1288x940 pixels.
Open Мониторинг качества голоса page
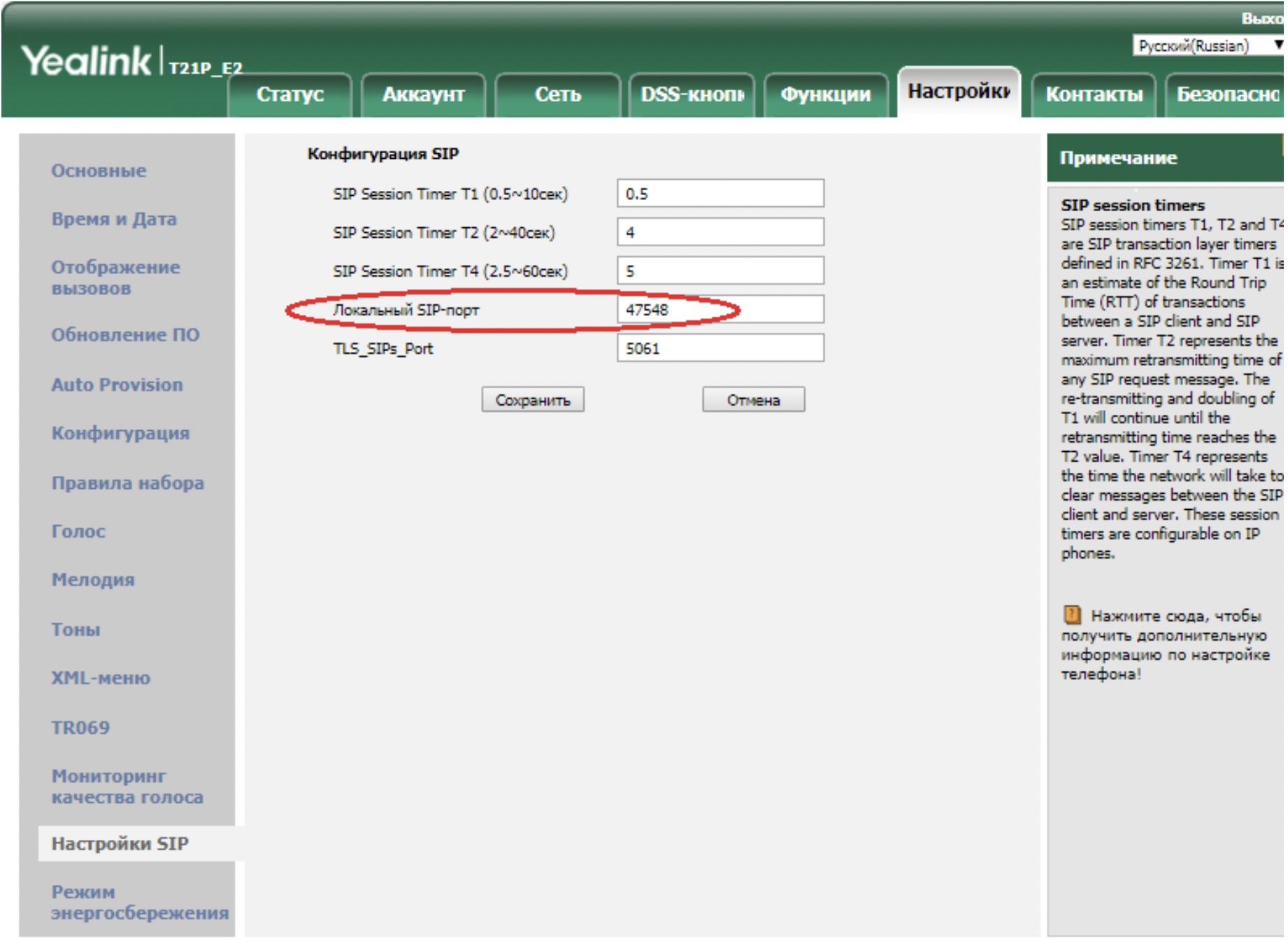click(x=127, y=787)
